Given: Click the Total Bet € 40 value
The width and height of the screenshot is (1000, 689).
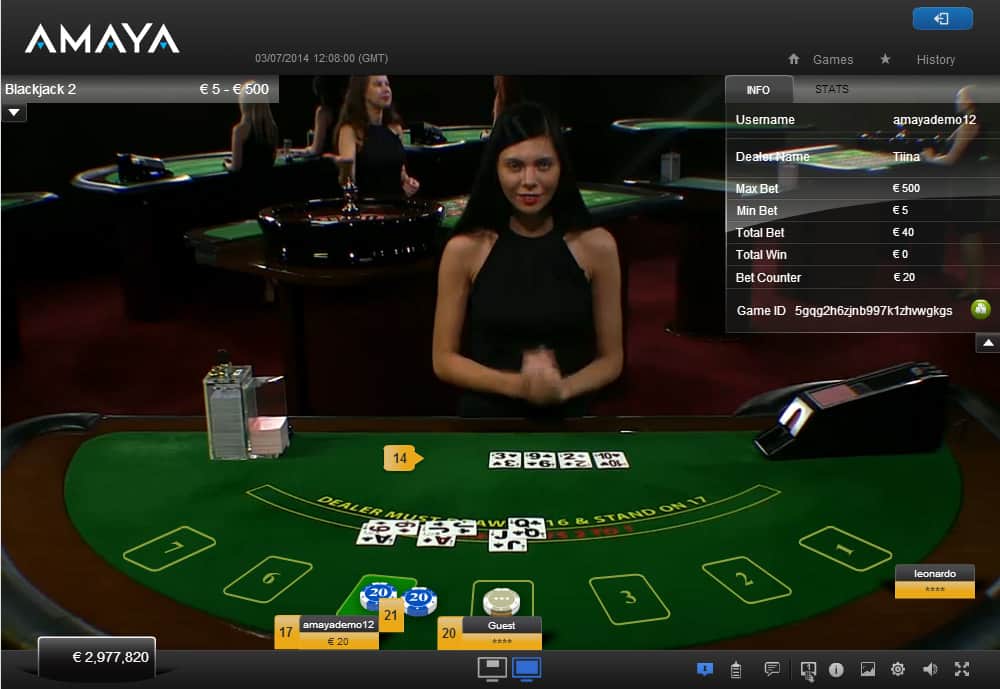Looking at the screenshot, I should tap(903, 232).
